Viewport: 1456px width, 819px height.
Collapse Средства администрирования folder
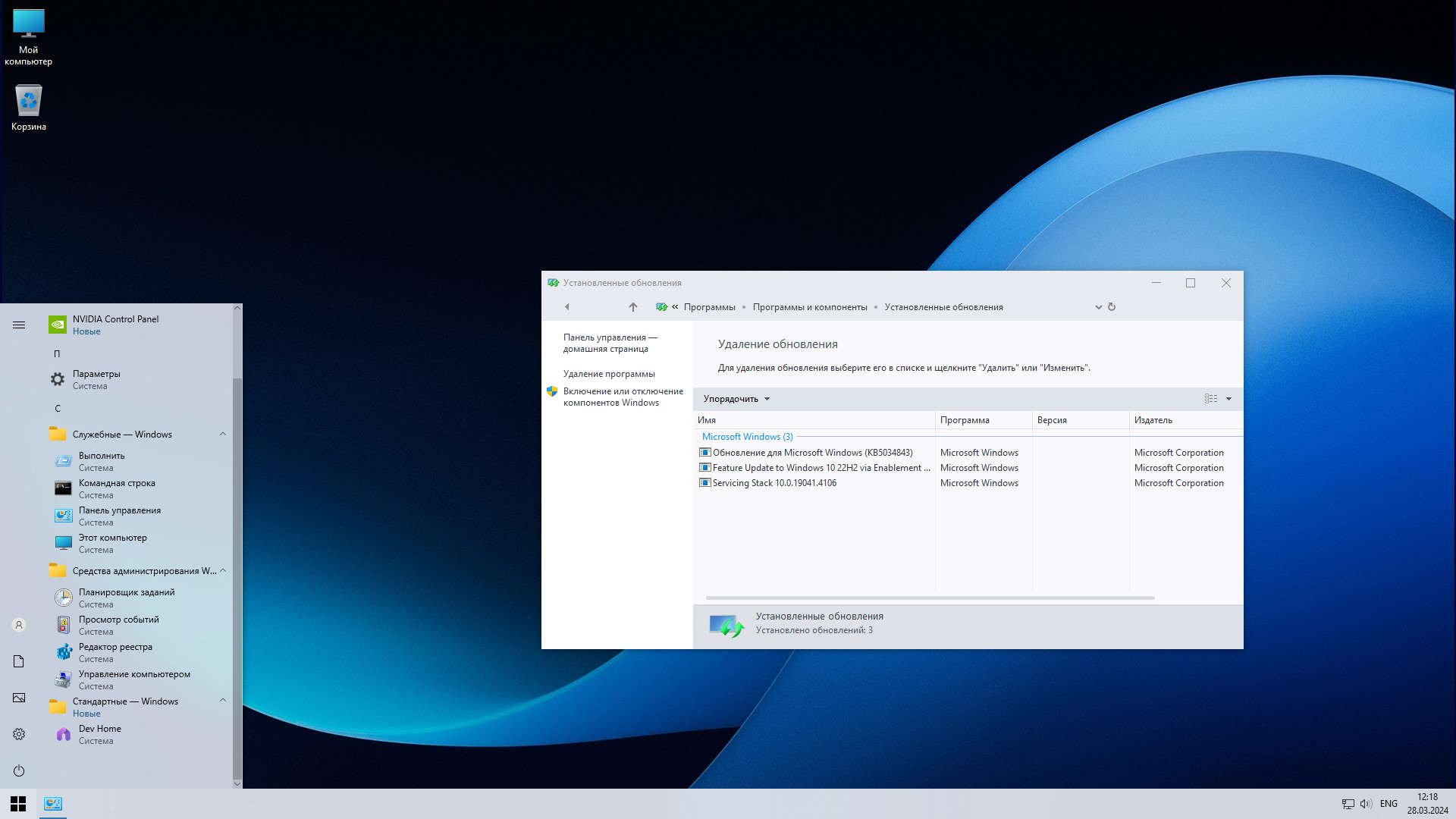click(223, 571)
